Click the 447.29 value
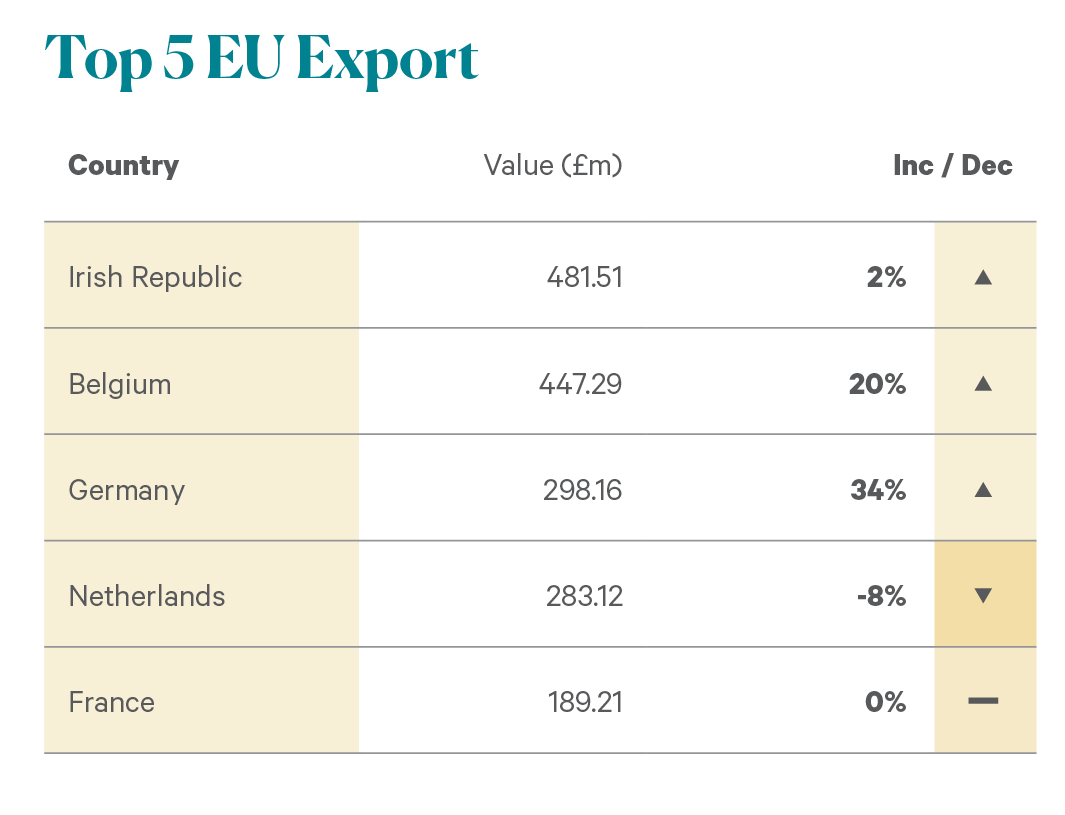The width and height of the screenshot is (1065, 815). [581, 384]
